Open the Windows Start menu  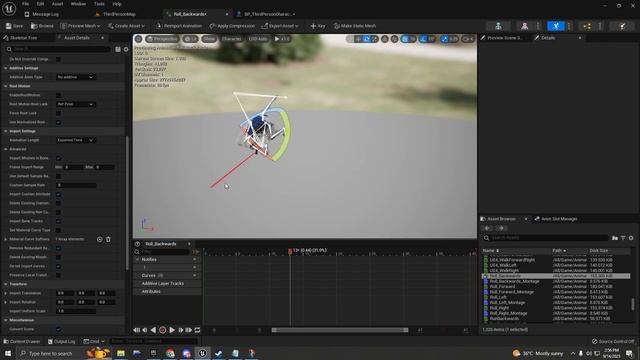8,353
